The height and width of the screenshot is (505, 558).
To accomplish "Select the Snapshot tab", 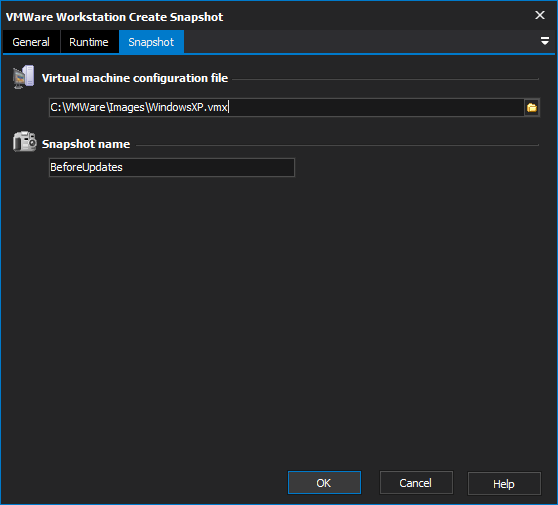I will pos(151,42).
